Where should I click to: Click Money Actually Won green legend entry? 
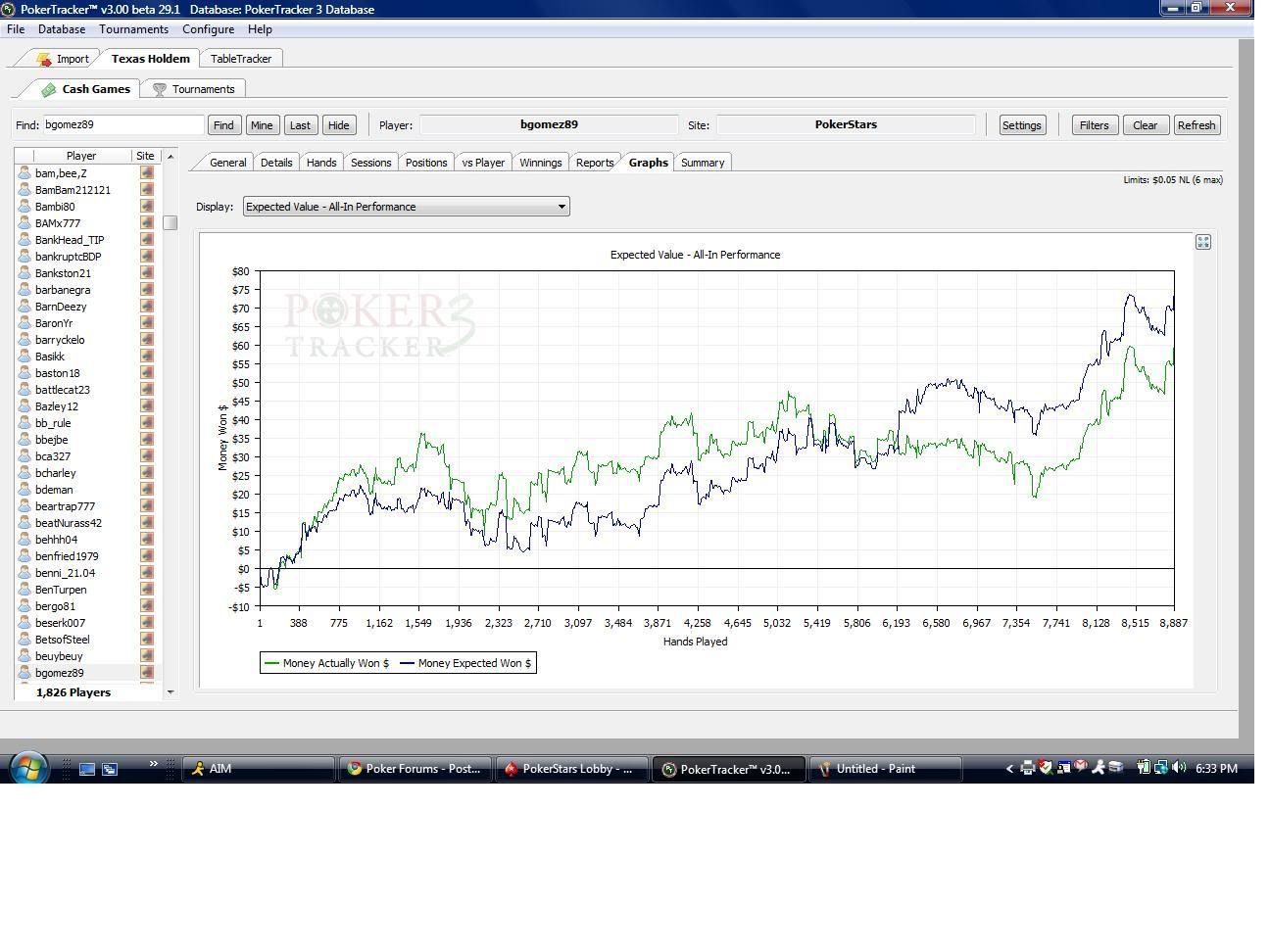[327, 663]
